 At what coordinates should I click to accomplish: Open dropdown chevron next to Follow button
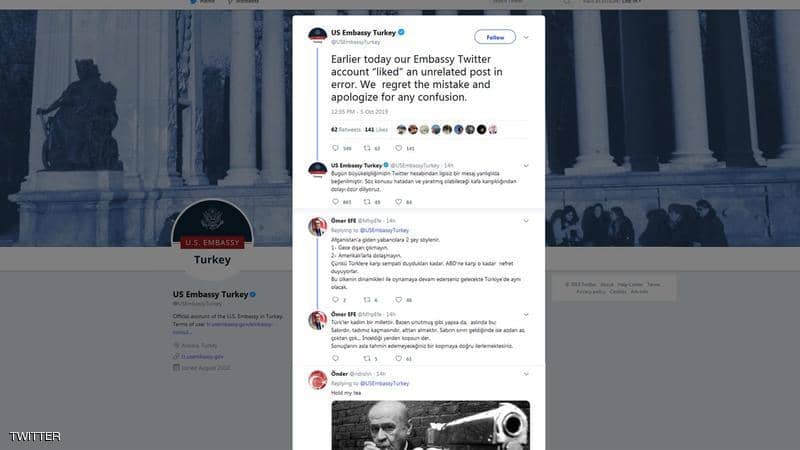(526, 37)
